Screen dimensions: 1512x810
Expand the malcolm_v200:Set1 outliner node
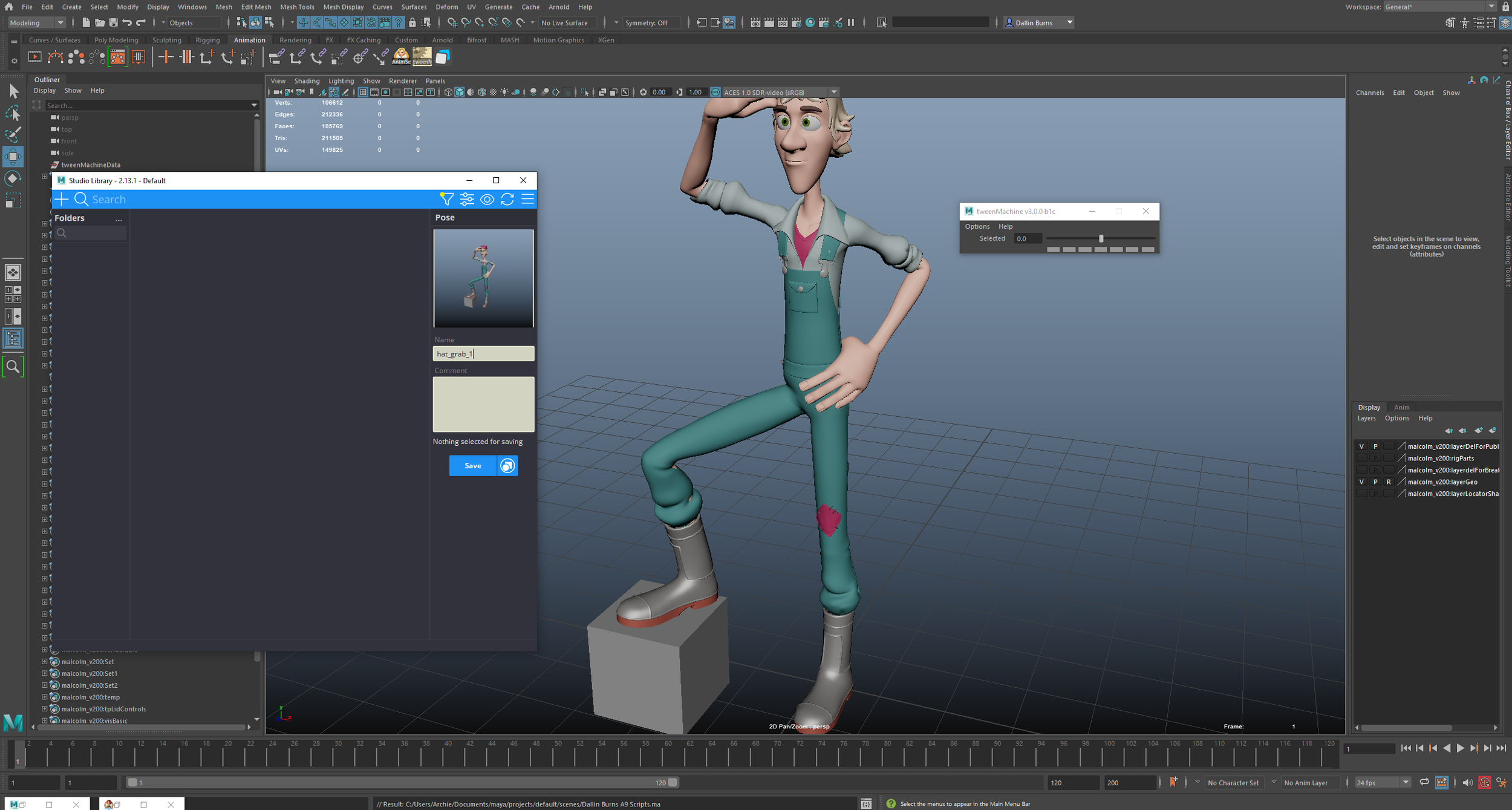point(44,673)
